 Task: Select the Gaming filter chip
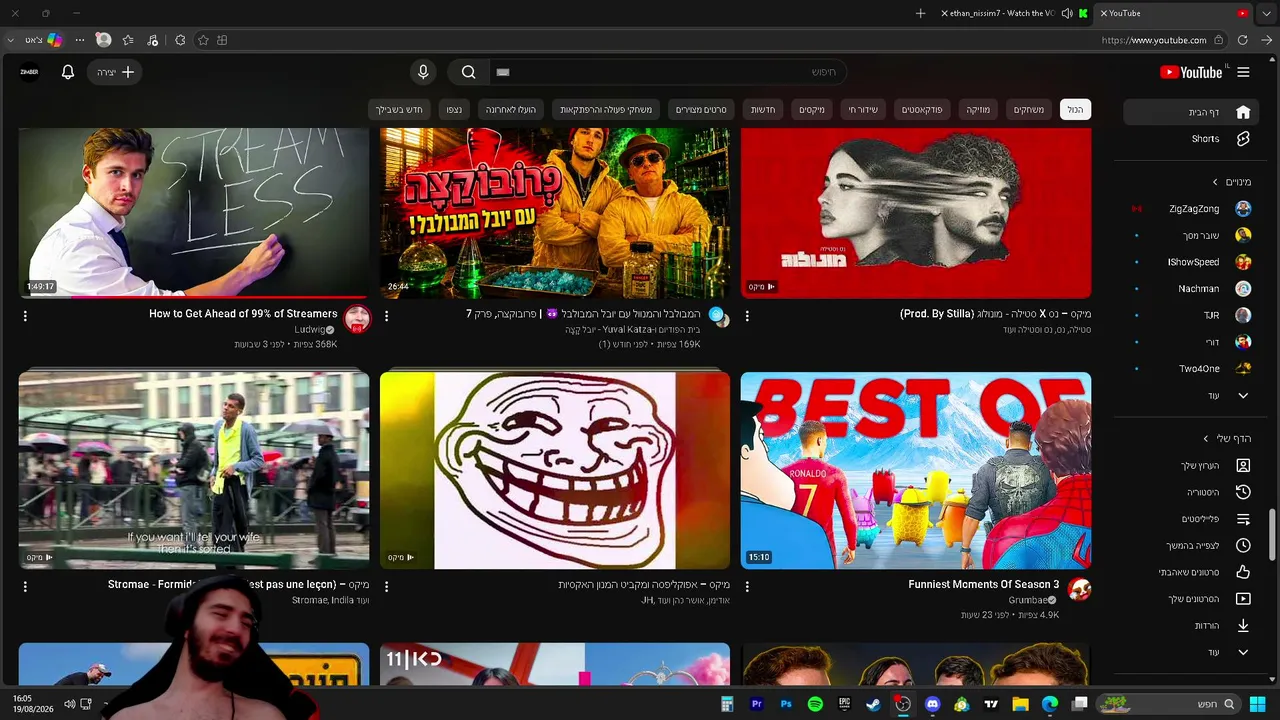coord(1029,109)
